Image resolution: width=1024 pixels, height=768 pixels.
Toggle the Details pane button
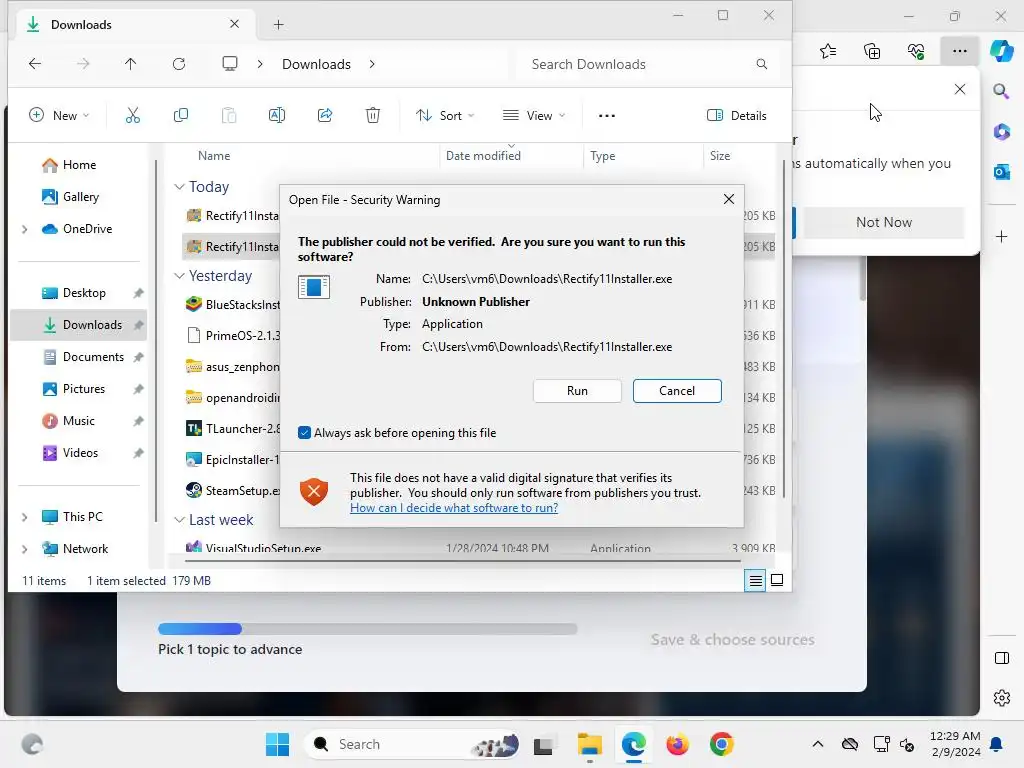pos(737,116)
